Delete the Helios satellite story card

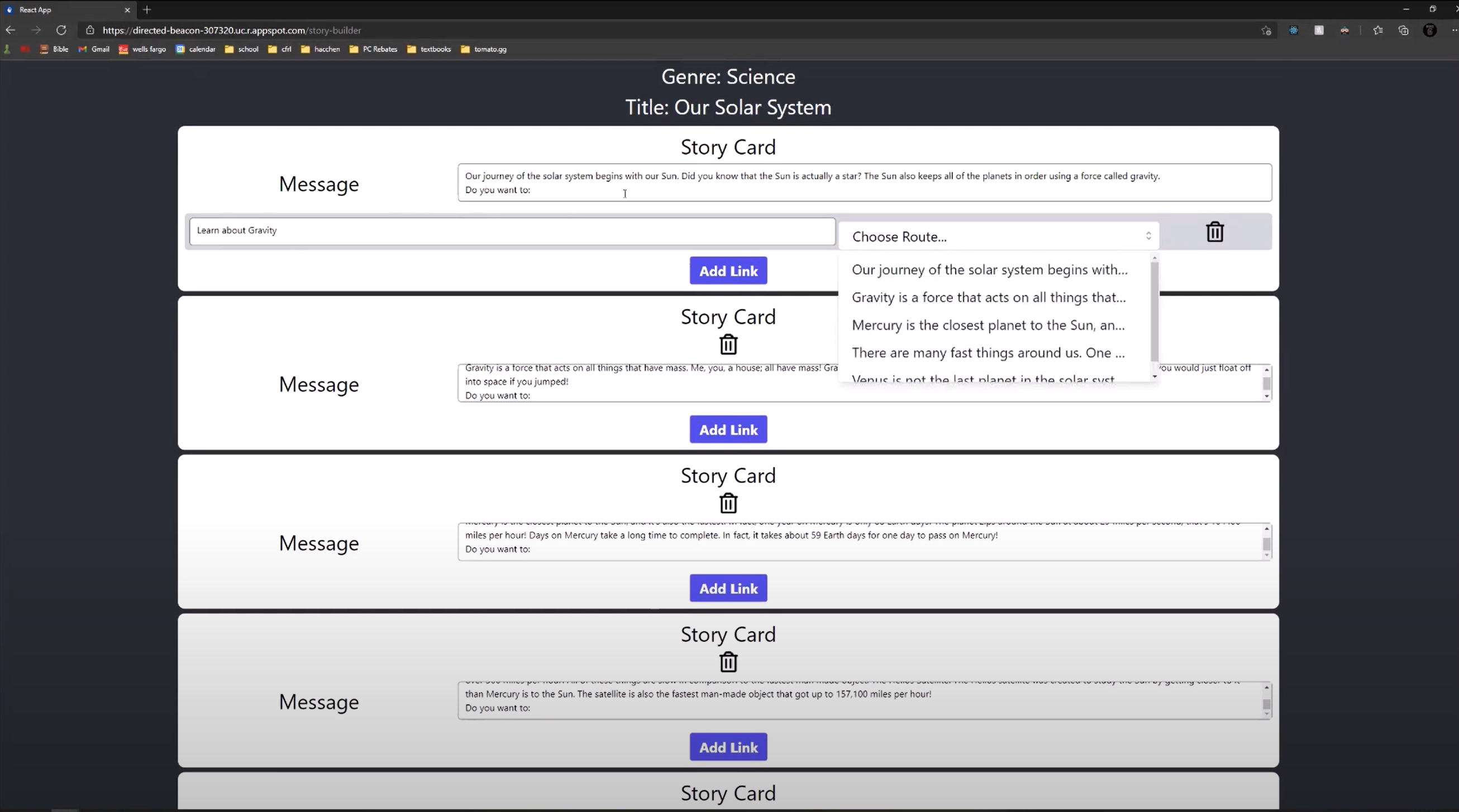click(728, 662)
